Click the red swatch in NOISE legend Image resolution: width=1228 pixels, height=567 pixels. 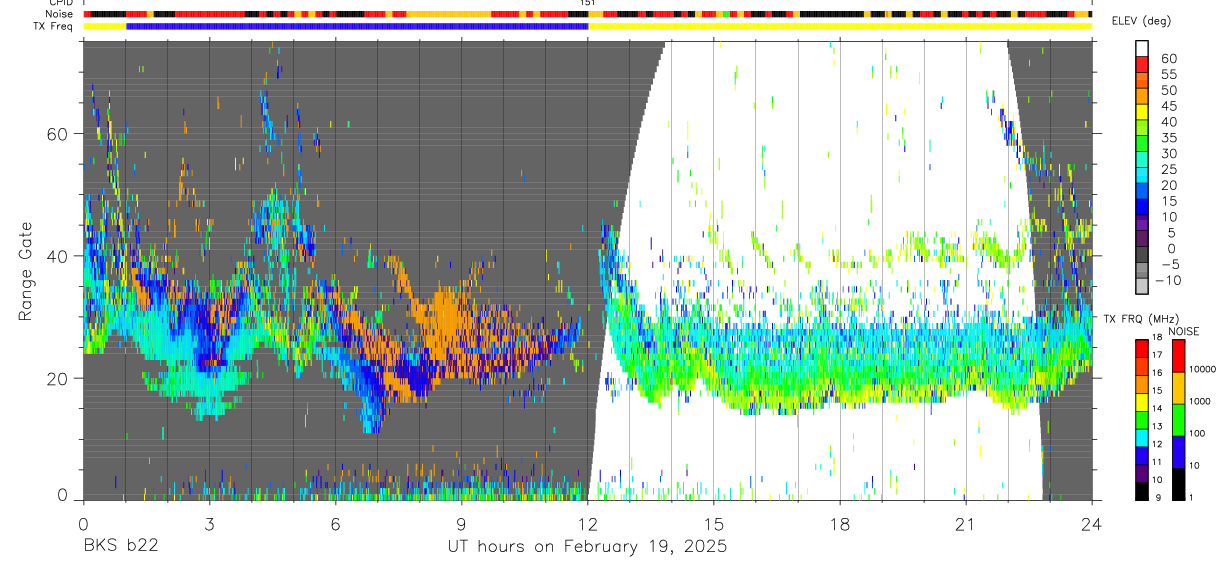pos(1177,355)
